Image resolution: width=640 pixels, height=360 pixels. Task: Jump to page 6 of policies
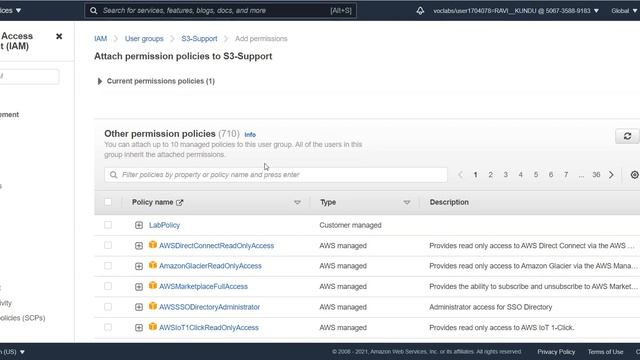point(551,175)
